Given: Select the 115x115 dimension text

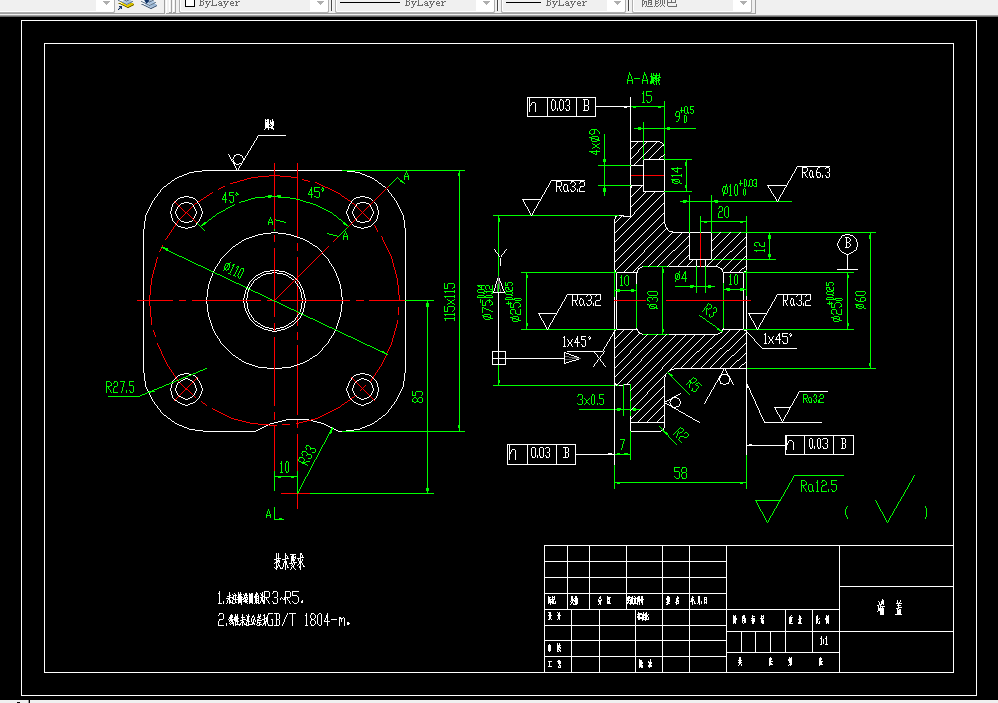Looking at the screenshot, I should (450, 302).
